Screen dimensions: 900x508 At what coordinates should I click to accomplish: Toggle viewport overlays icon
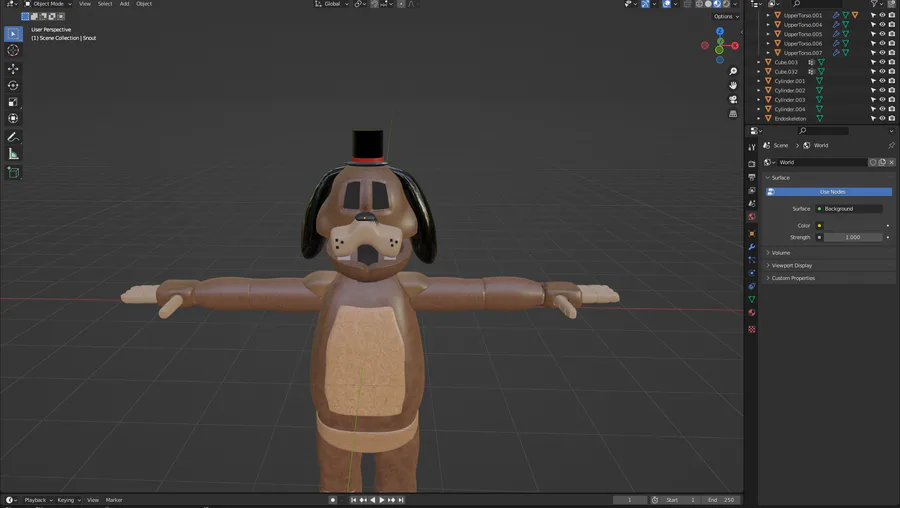666,4
